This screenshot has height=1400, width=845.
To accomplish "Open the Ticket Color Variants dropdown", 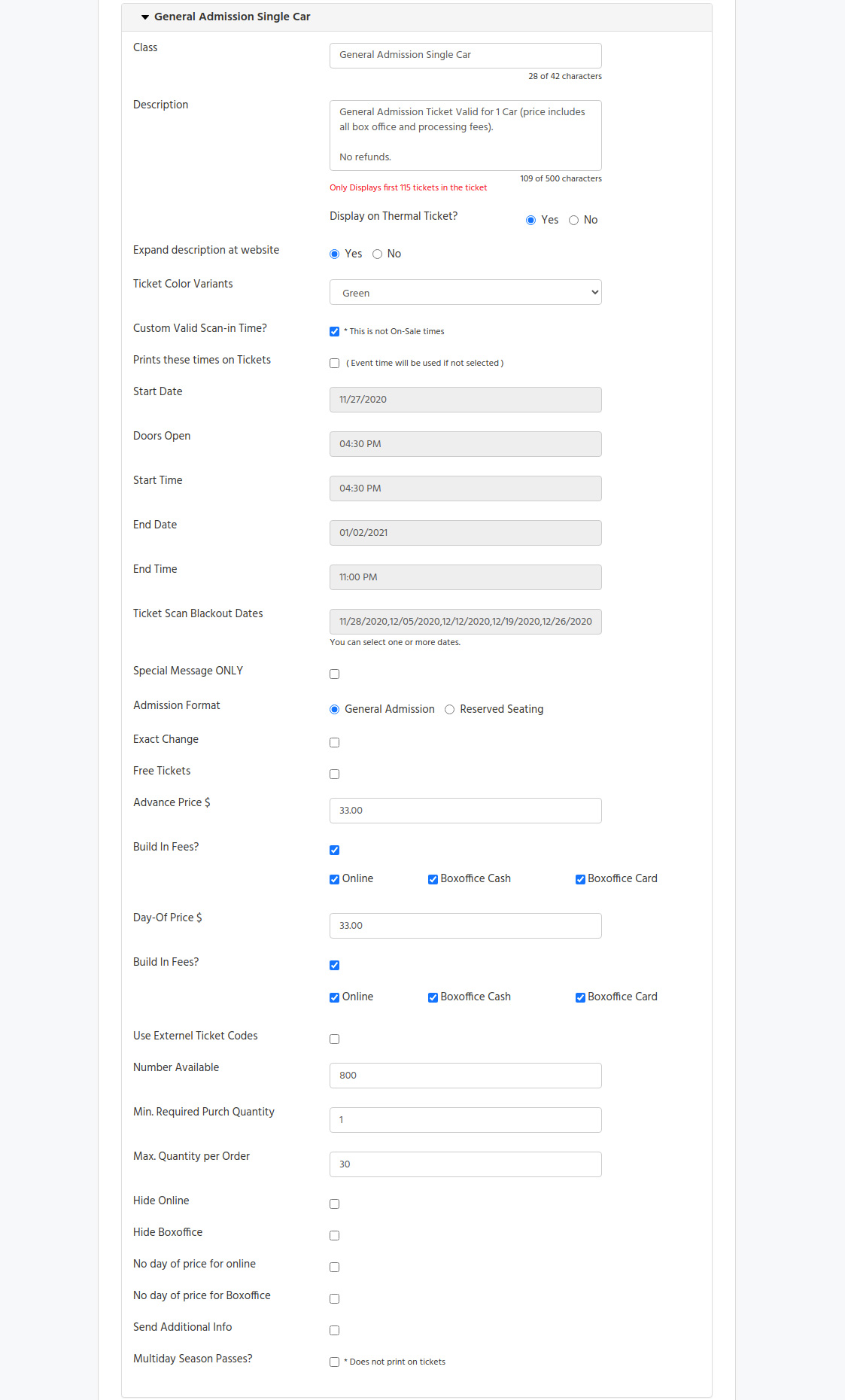I will point(465,293).
